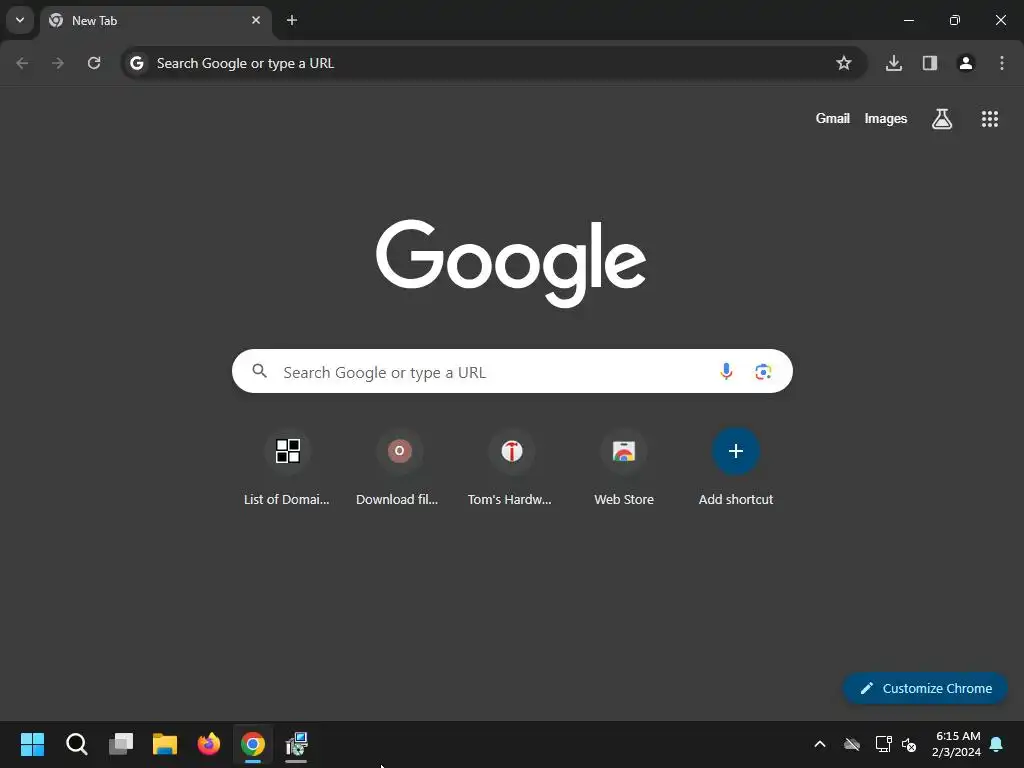Image resolution: width=1024 pixels, height=768 pixels.
Task: Open taskbar Search
Action: pos(76,744)
